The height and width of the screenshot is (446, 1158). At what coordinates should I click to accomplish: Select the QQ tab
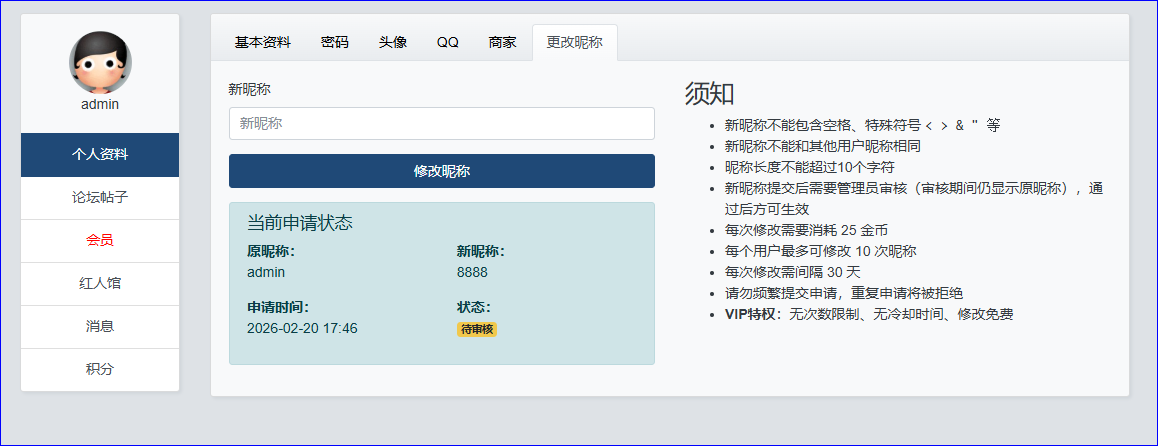tap(448, 43)
